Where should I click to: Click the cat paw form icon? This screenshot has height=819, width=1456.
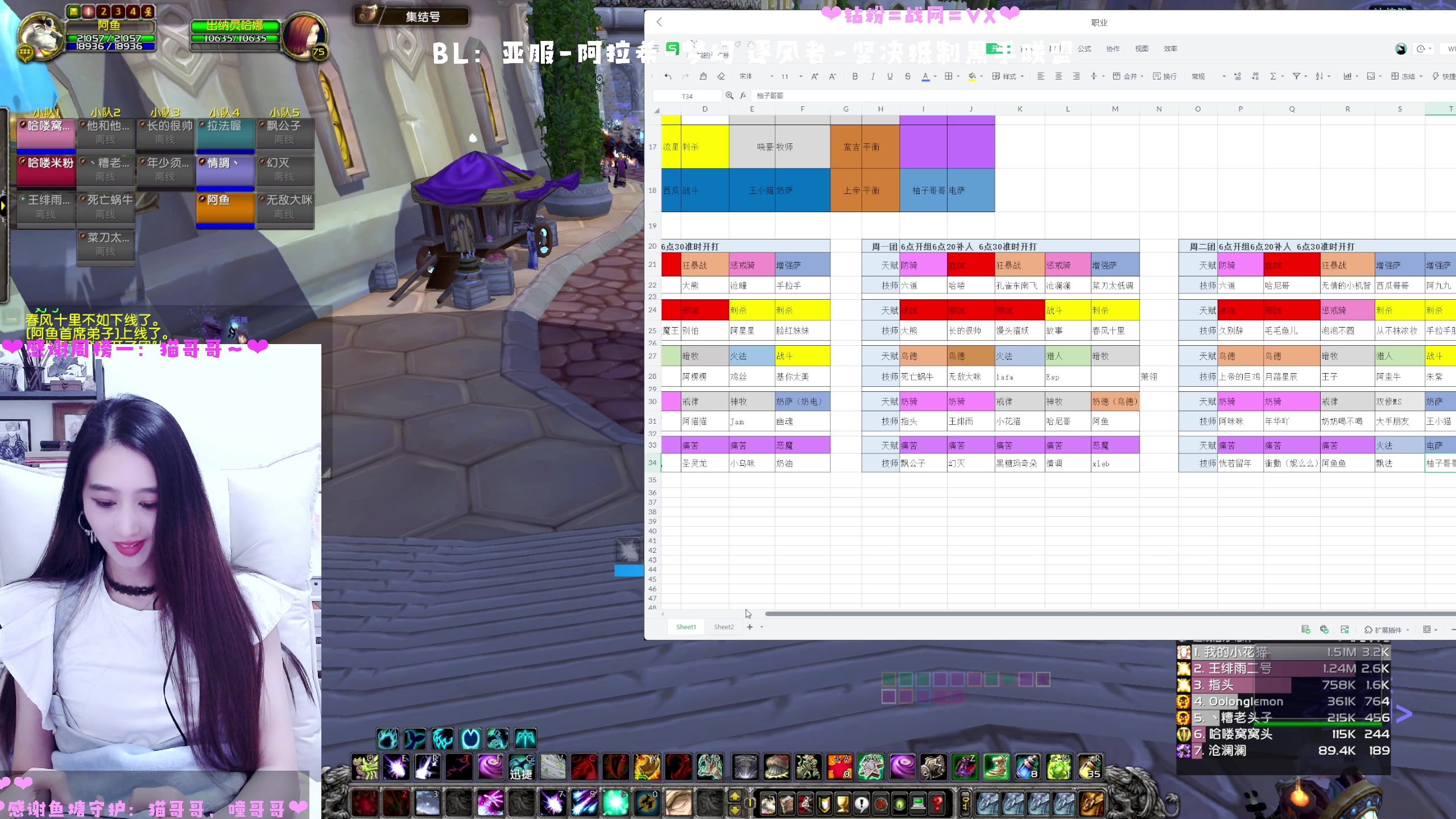pyautogui.click(x=388, y=739)
